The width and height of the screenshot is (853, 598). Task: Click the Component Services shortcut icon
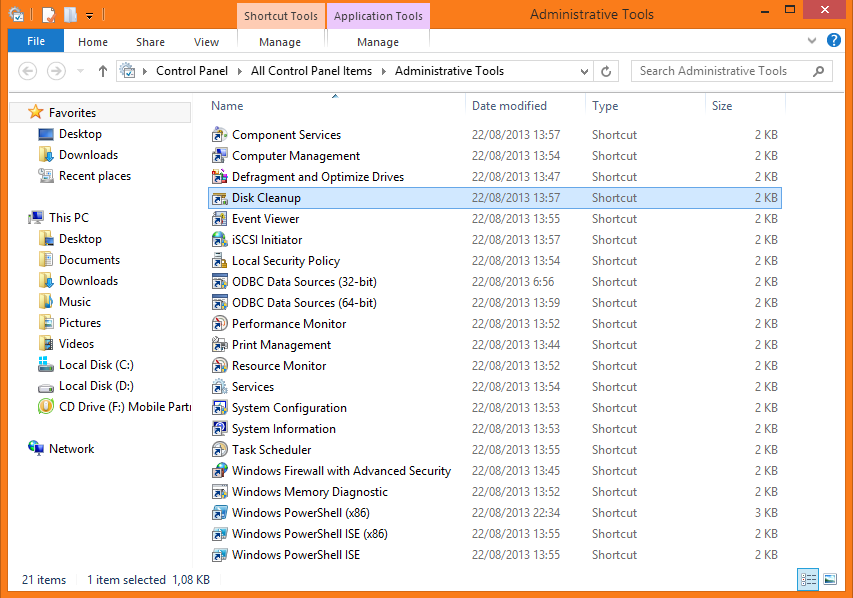(219, 134)
